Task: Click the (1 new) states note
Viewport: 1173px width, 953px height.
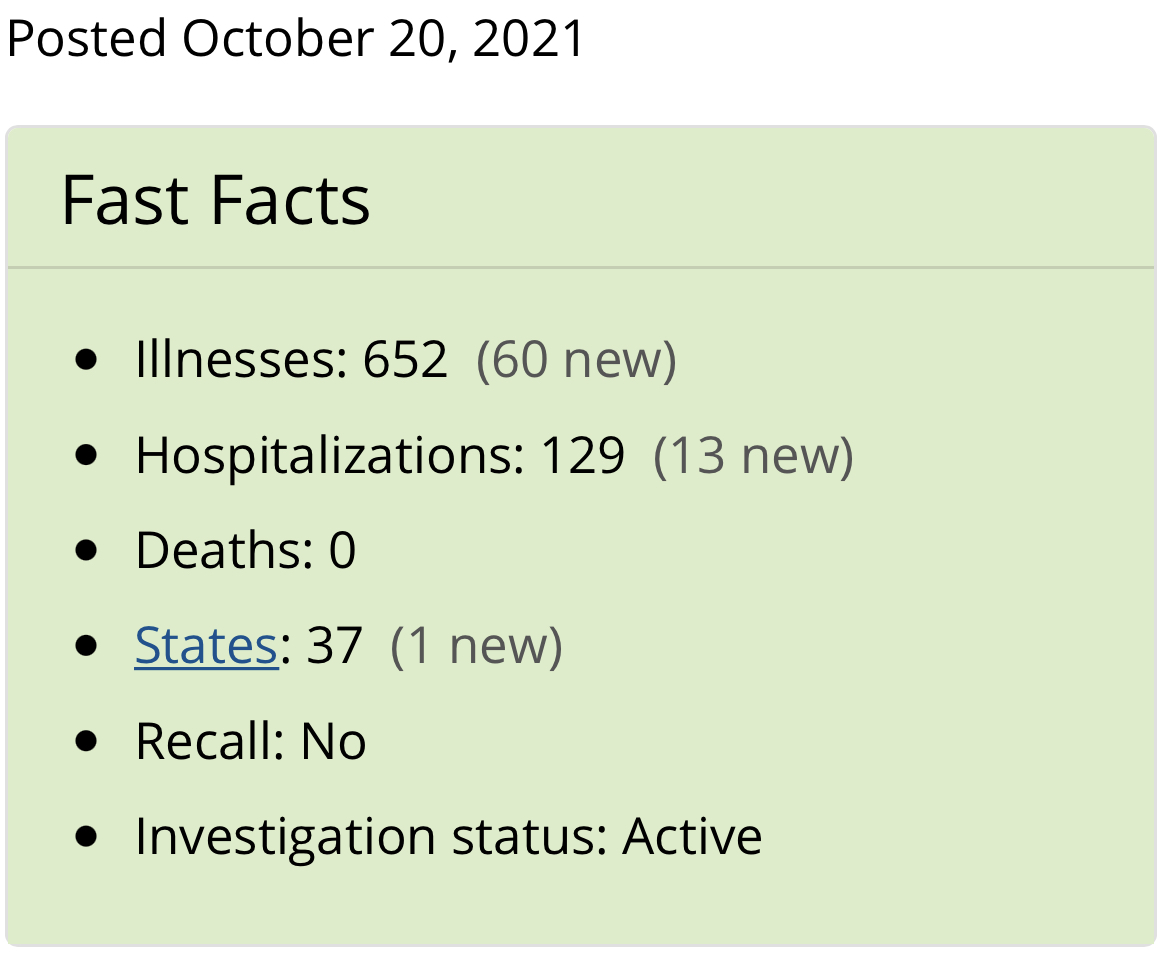Action: pos(477,646)
